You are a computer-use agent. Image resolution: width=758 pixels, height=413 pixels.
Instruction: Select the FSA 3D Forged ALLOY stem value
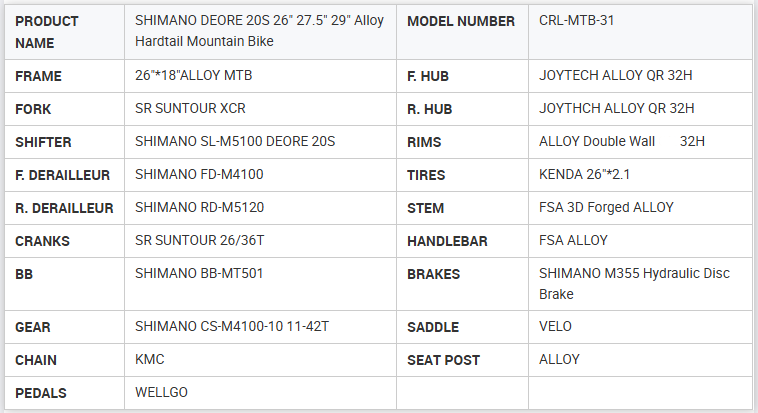(x=606, y=208)
